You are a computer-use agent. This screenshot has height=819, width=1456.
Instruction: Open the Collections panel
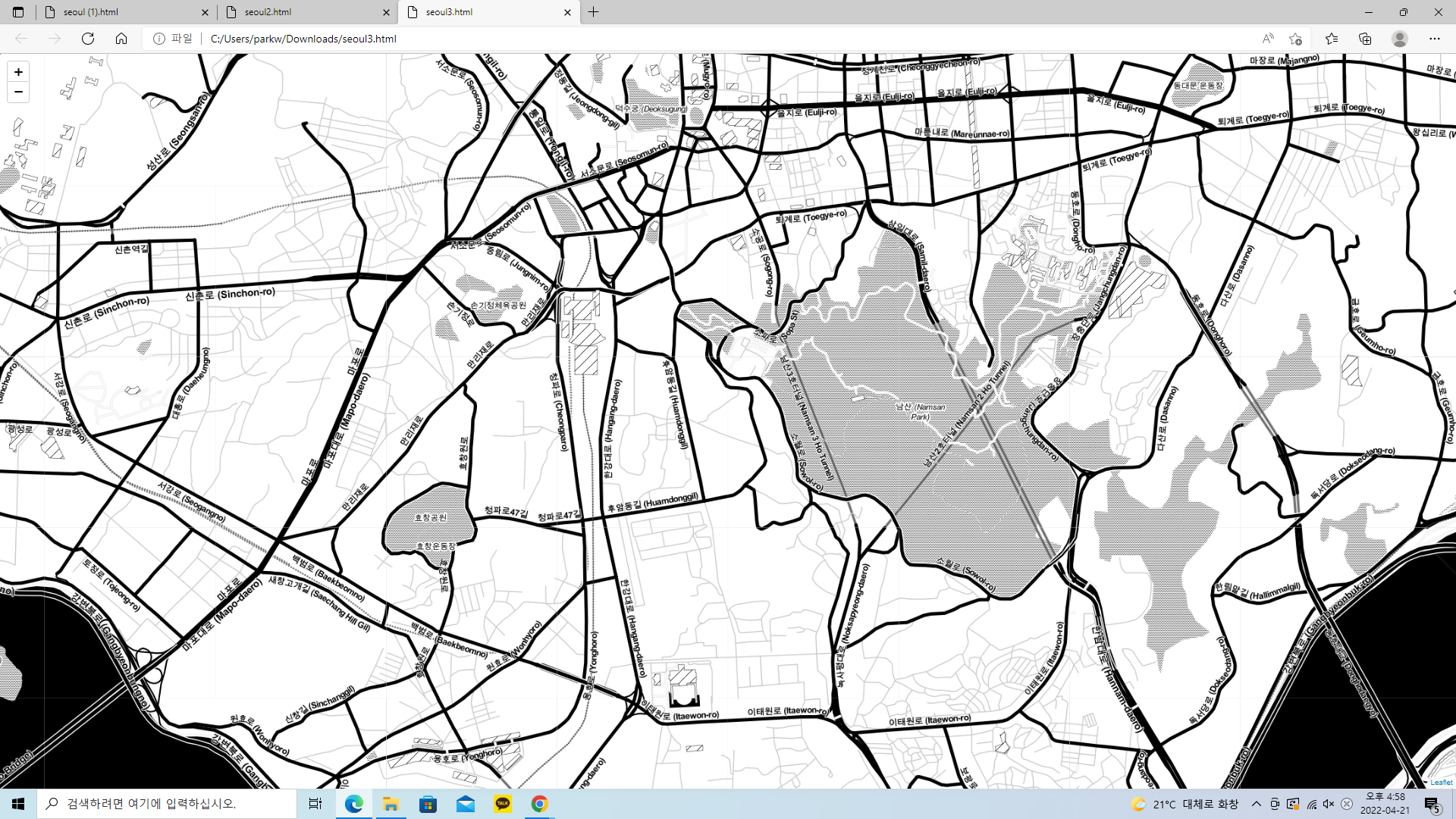point(1365,39)
